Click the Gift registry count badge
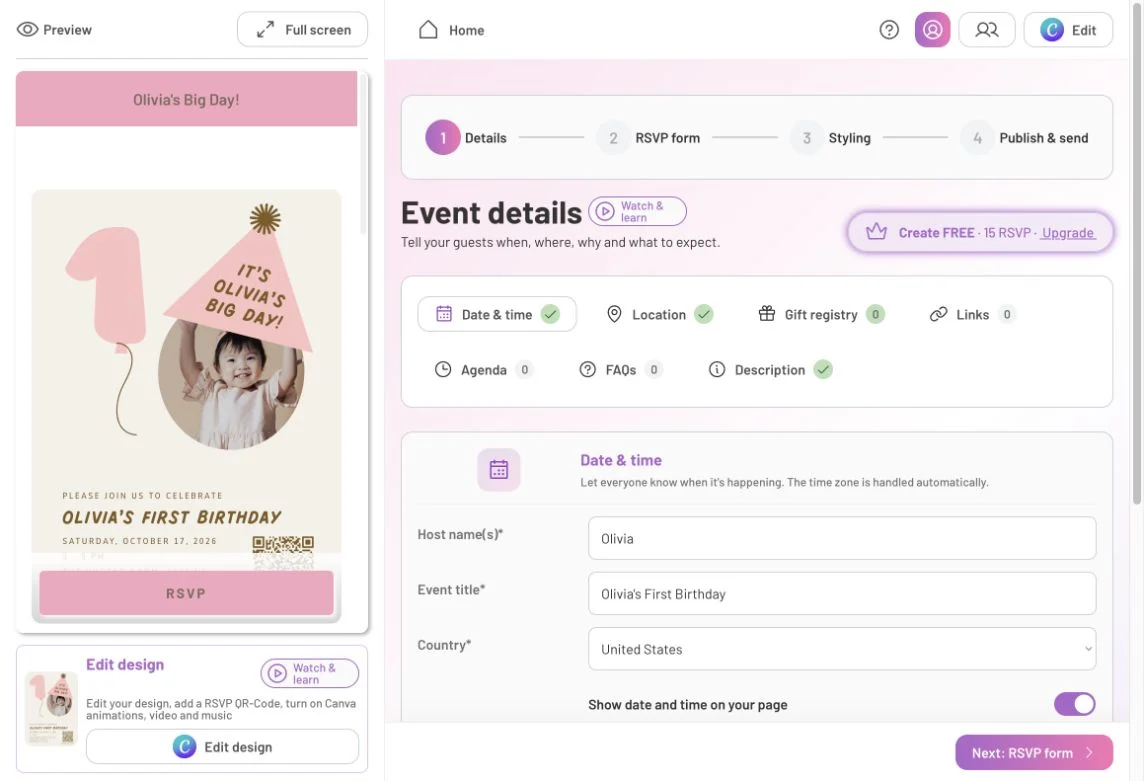 (x=875, y=314)
